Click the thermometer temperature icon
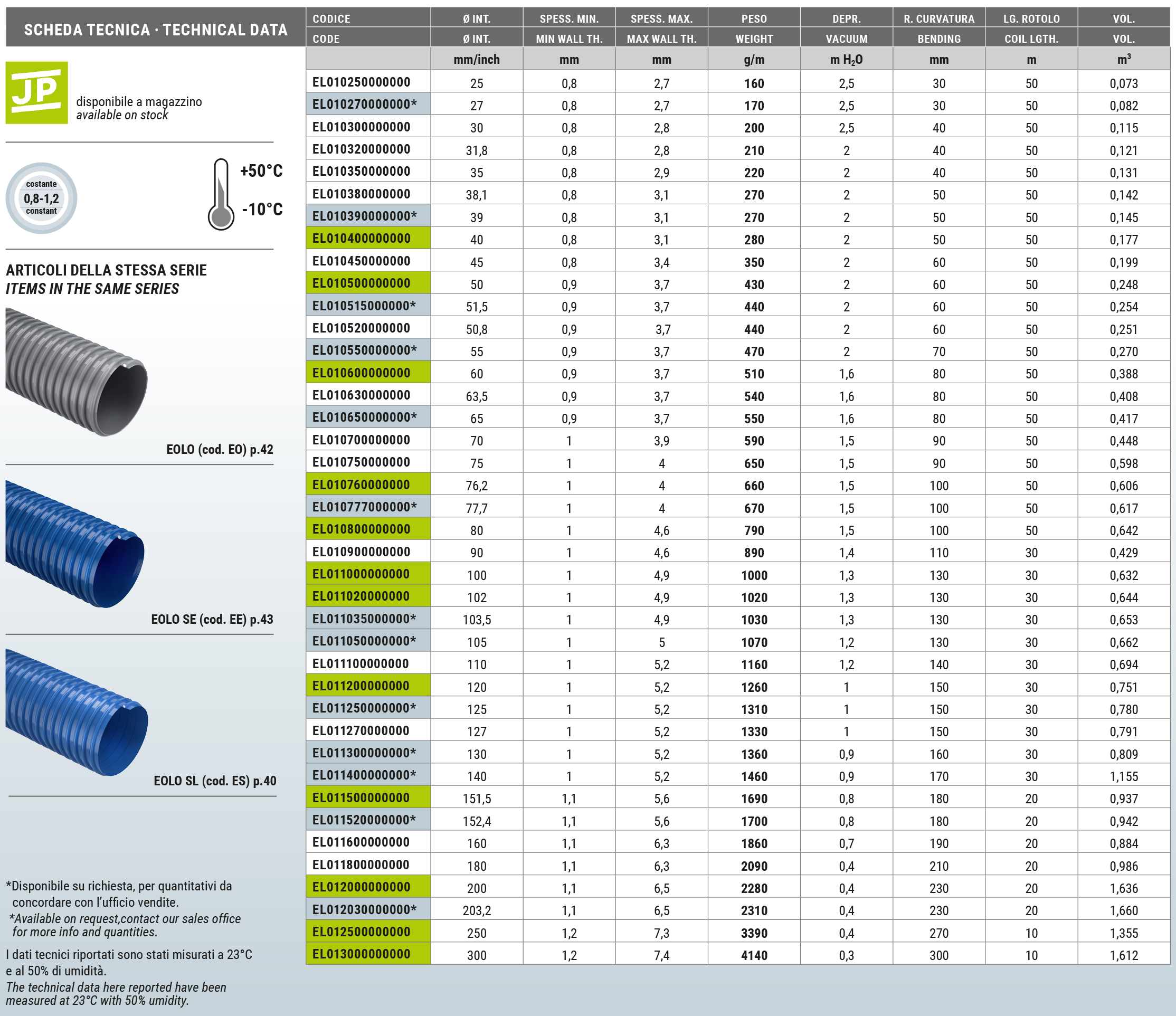Screen dimensions: 1176x1016 221,195
